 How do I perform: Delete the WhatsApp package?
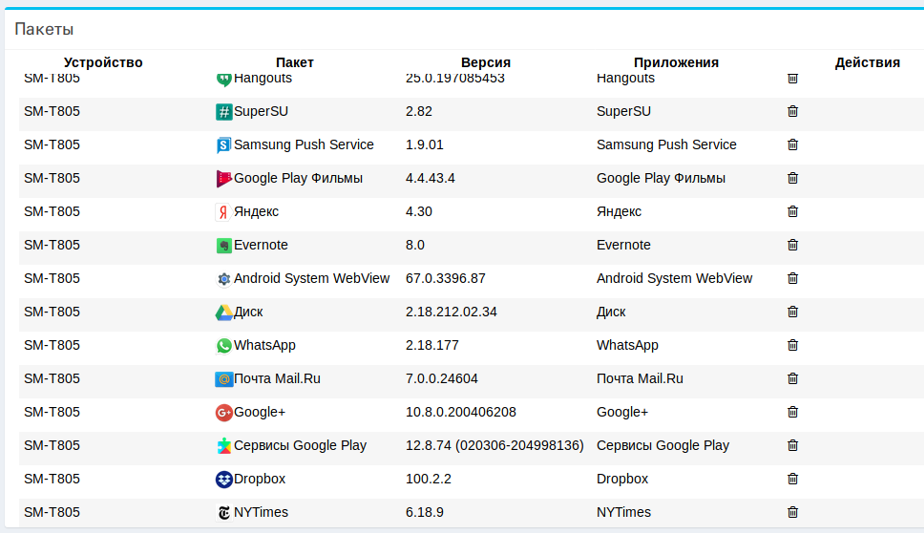[793, 345]
